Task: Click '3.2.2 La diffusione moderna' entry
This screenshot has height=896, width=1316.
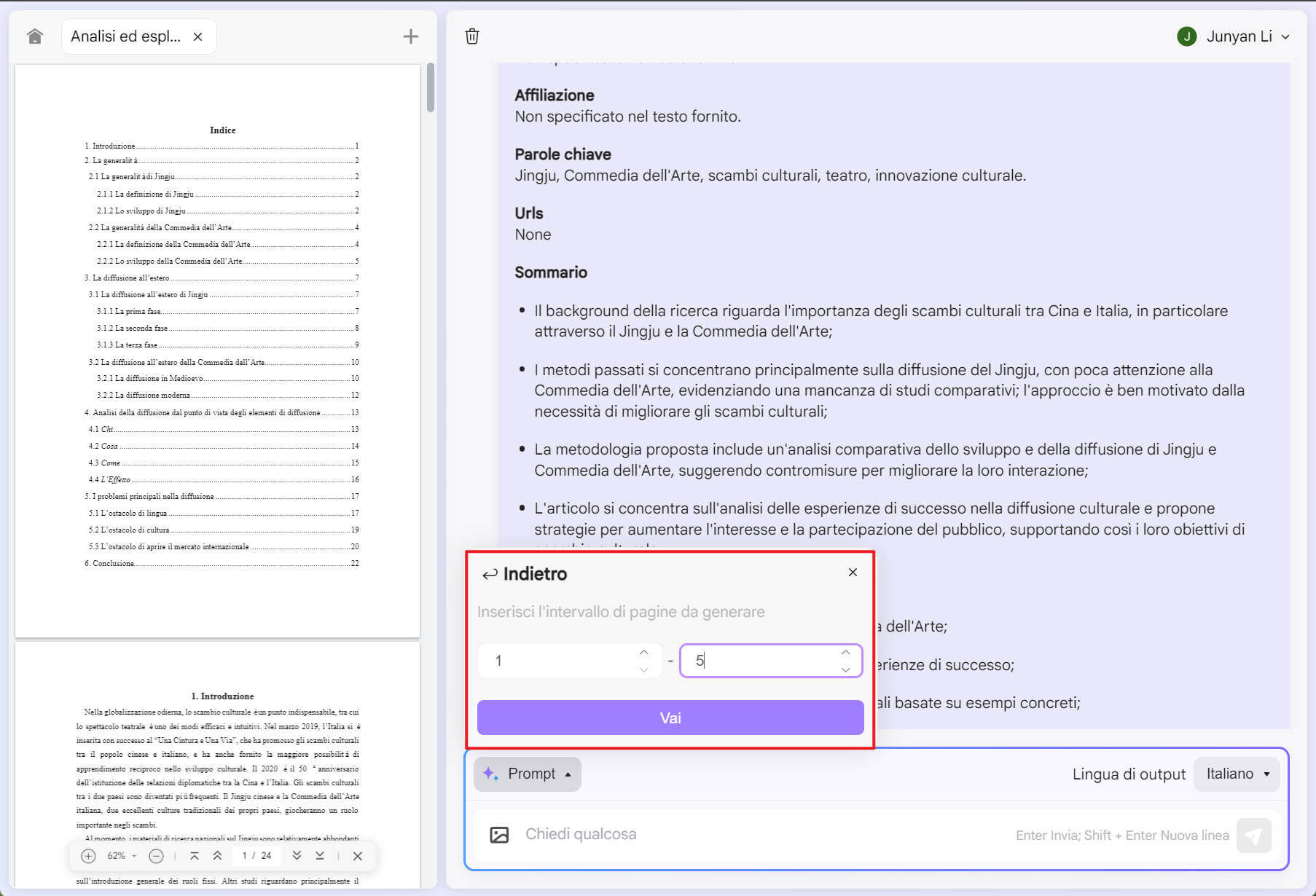Action: tap(228, 395)
